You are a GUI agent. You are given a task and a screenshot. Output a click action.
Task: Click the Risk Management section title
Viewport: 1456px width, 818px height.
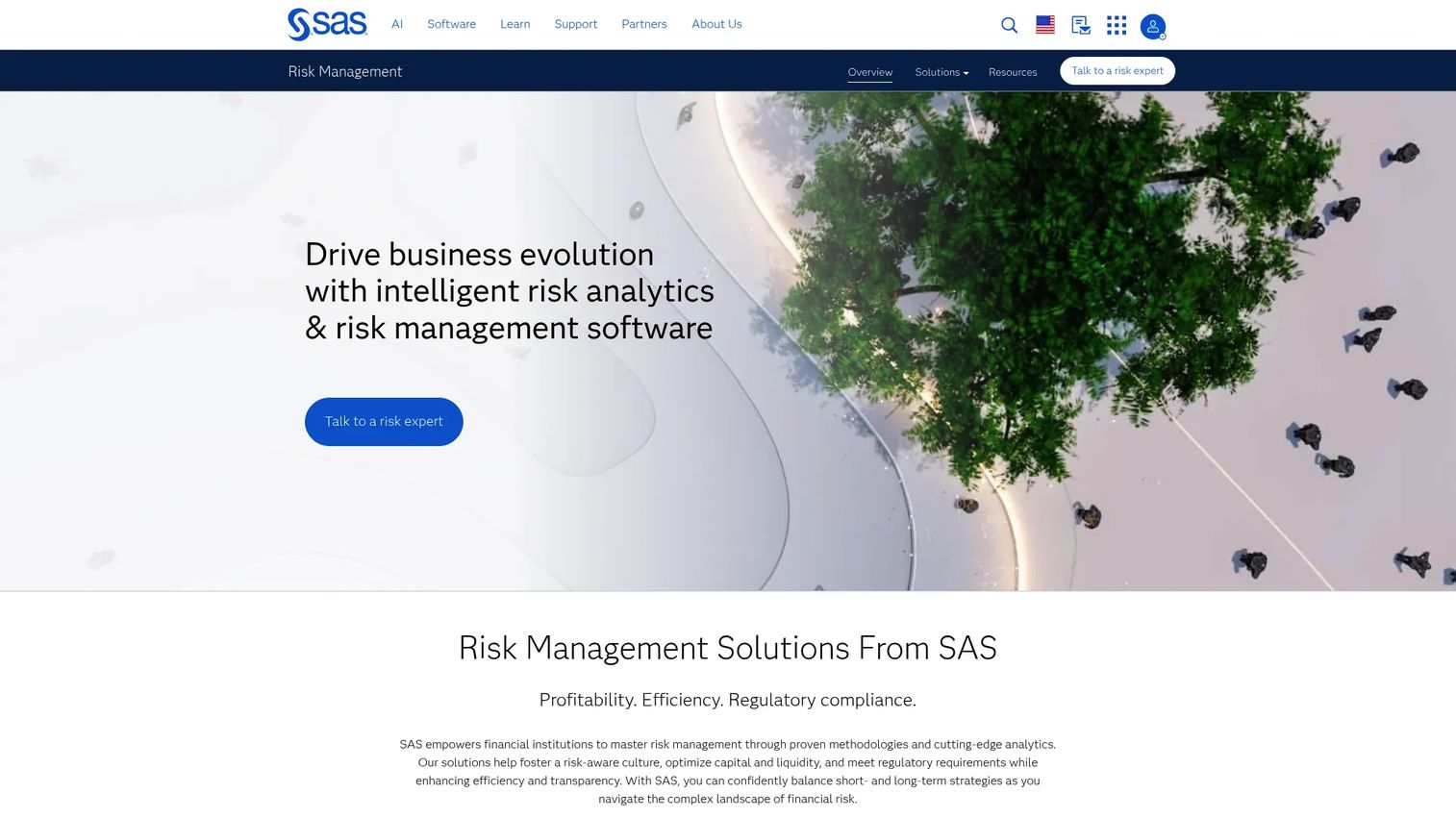point(345,71)
